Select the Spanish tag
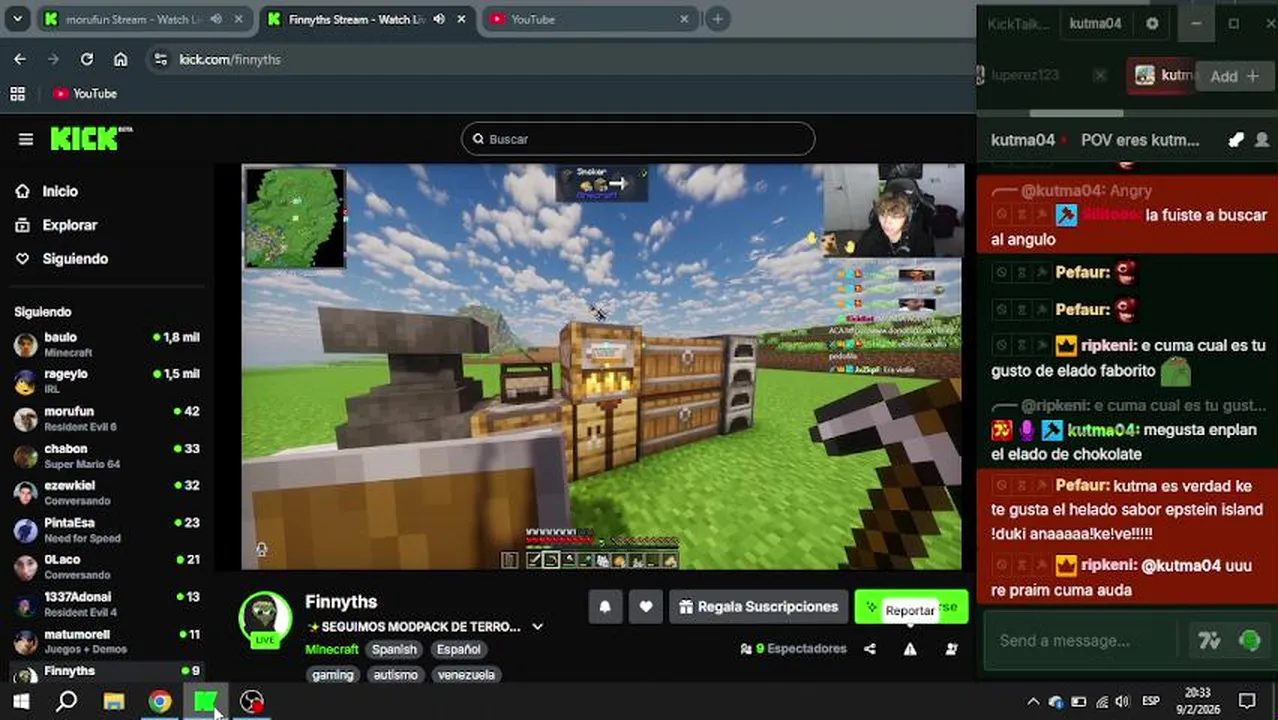The height and width of the screenshot is (720, 1278). pos(394,649)
